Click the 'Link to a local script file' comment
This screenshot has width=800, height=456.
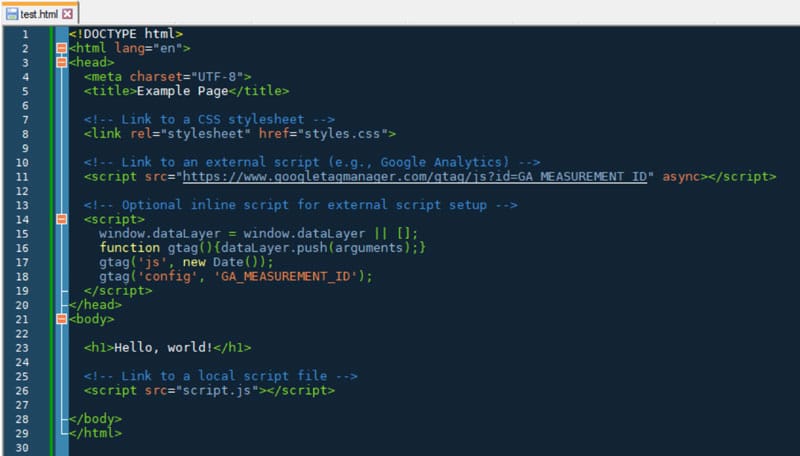220,376
